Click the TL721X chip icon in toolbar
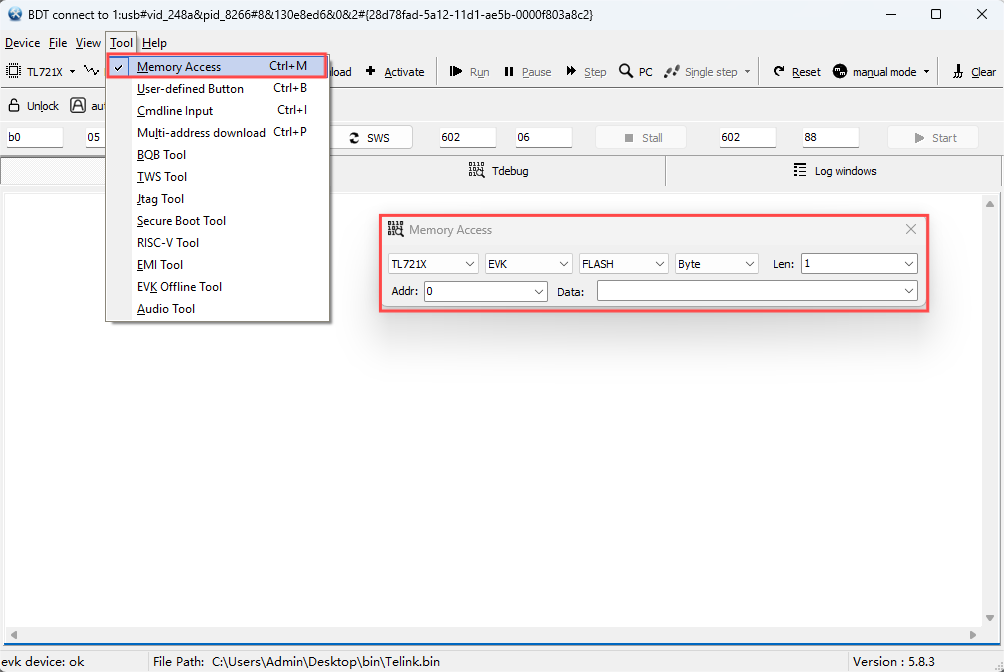The image size is (1004, 672). 13,71
